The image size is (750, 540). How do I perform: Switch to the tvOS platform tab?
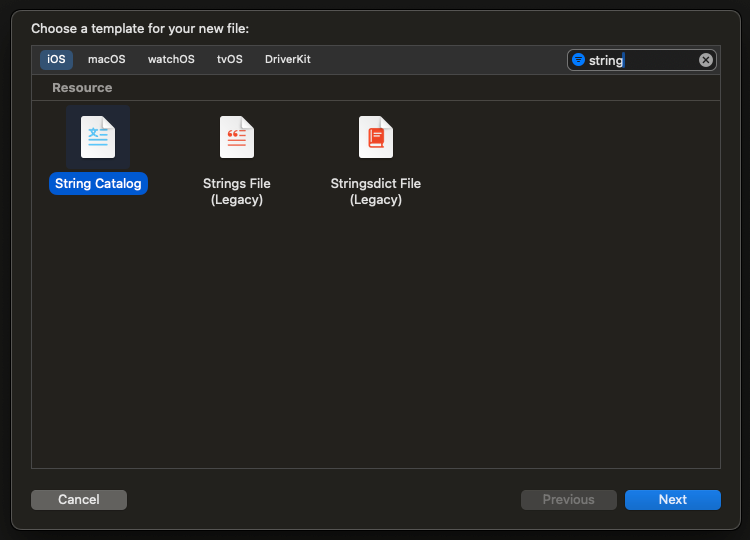pos(230,59)
